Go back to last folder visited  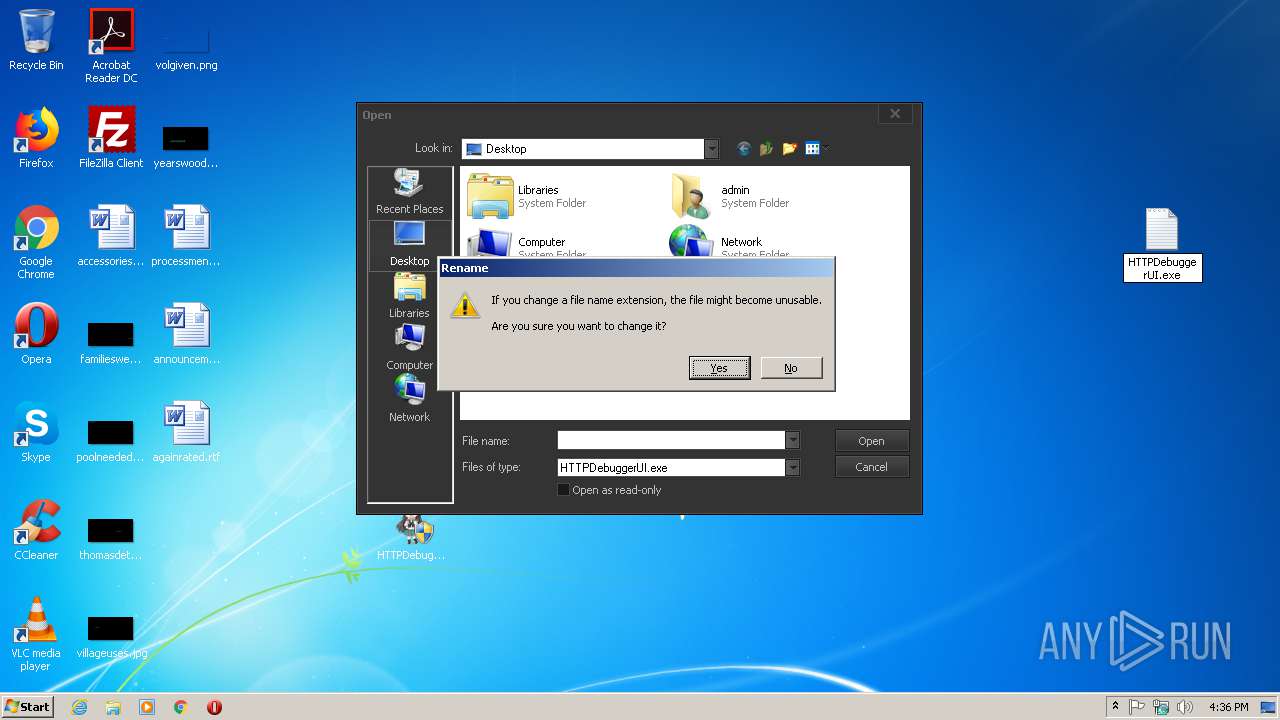[x=744, y=149]
